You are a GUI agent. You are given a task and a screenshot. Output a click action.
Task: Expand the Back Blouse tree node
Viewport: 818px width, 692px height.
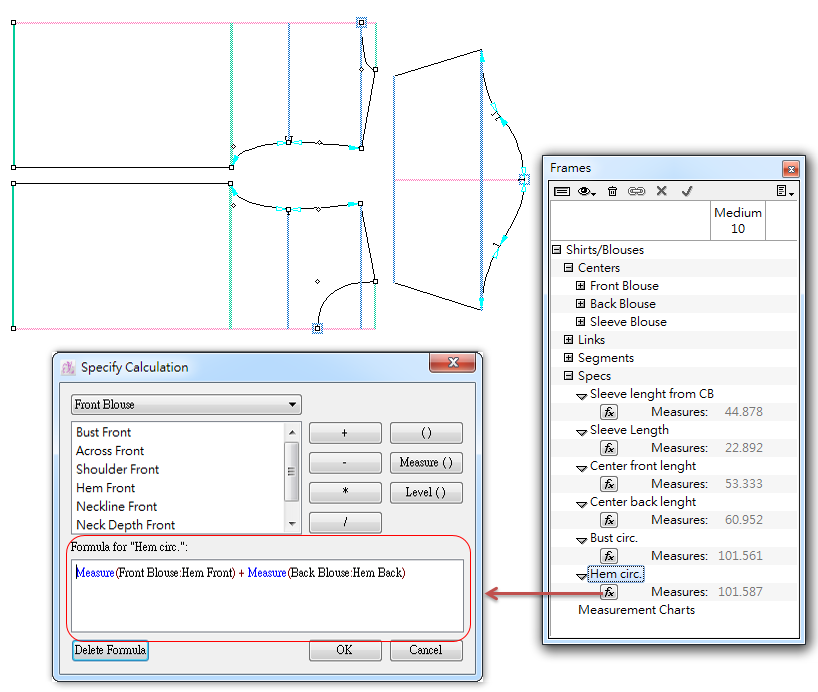[581, 304]
